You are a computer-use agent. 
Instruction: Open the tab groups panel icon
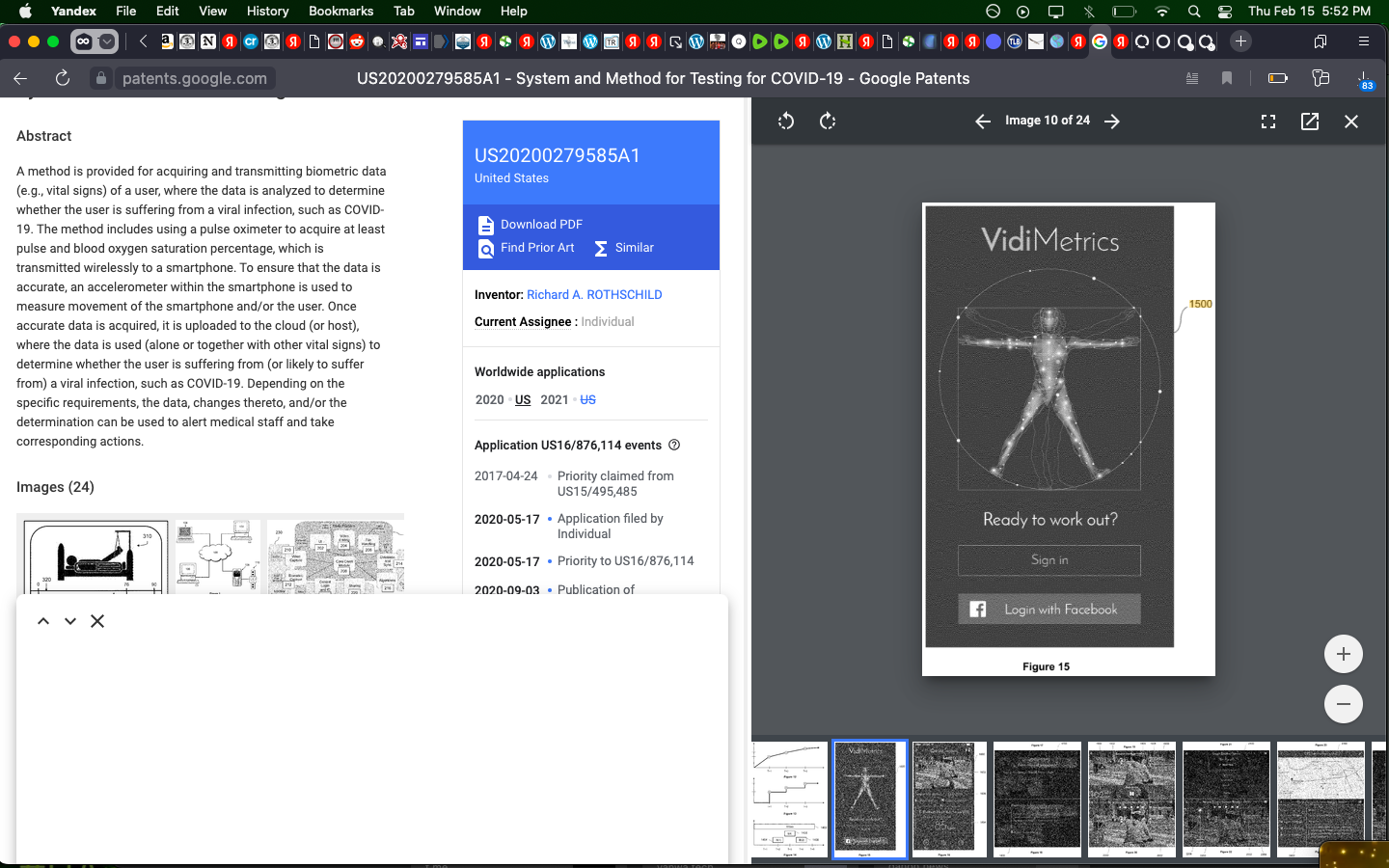pyautogui.click(x=1321, y=41)
